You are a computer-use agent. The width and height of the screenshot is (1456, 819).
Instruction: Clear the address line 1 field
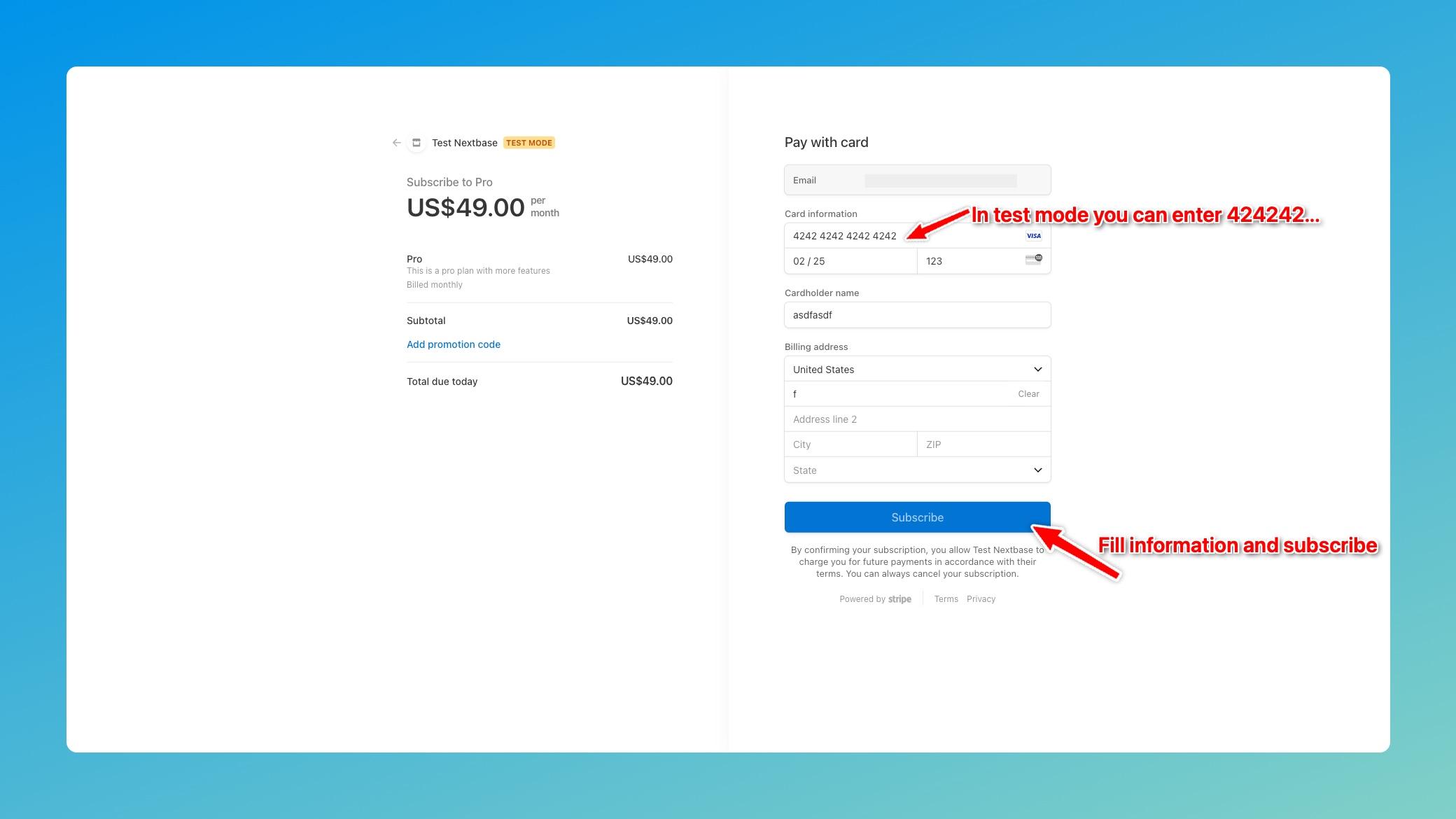tap(1028, 394)
